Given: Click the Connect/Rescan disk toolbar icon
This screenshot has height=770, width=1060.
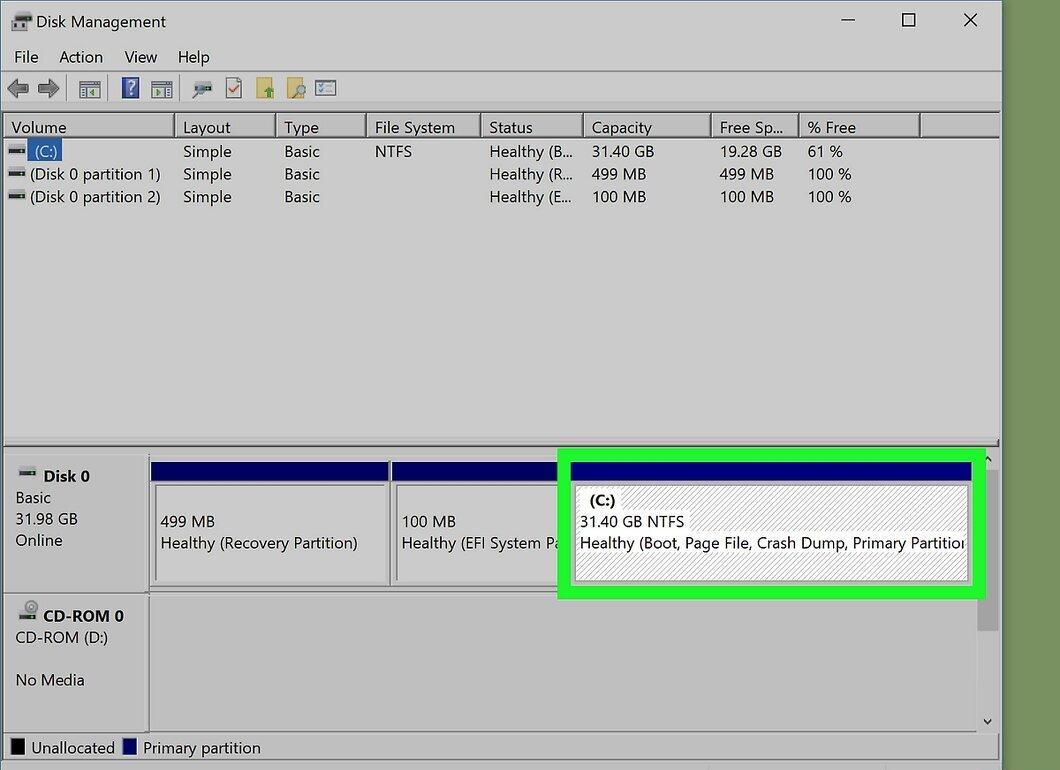Looking at the screenshot, I should pos(201,89).
